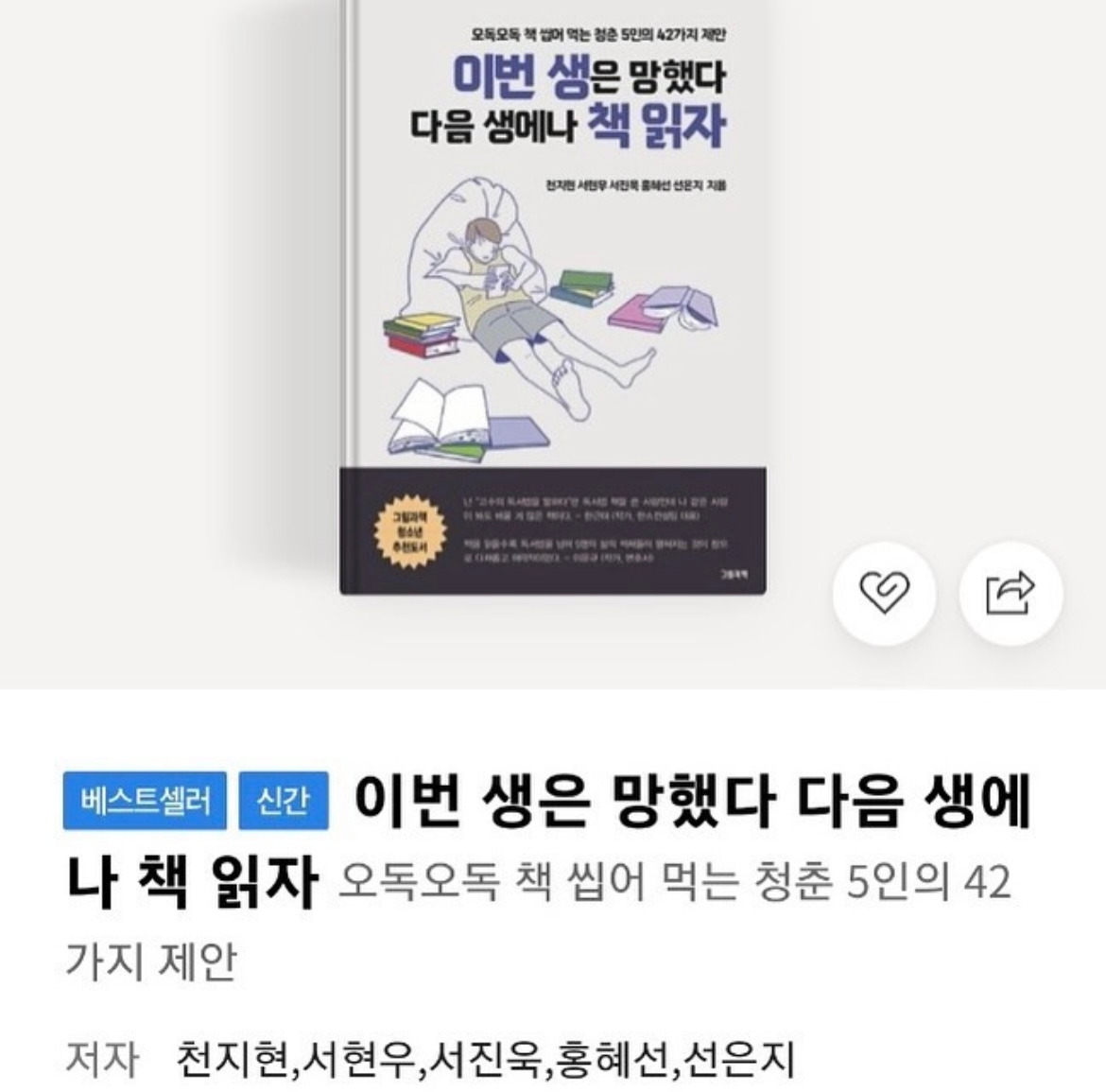Open author 선은지's page
Screen dimensions: 1106x1092
tap(737, 1059)
